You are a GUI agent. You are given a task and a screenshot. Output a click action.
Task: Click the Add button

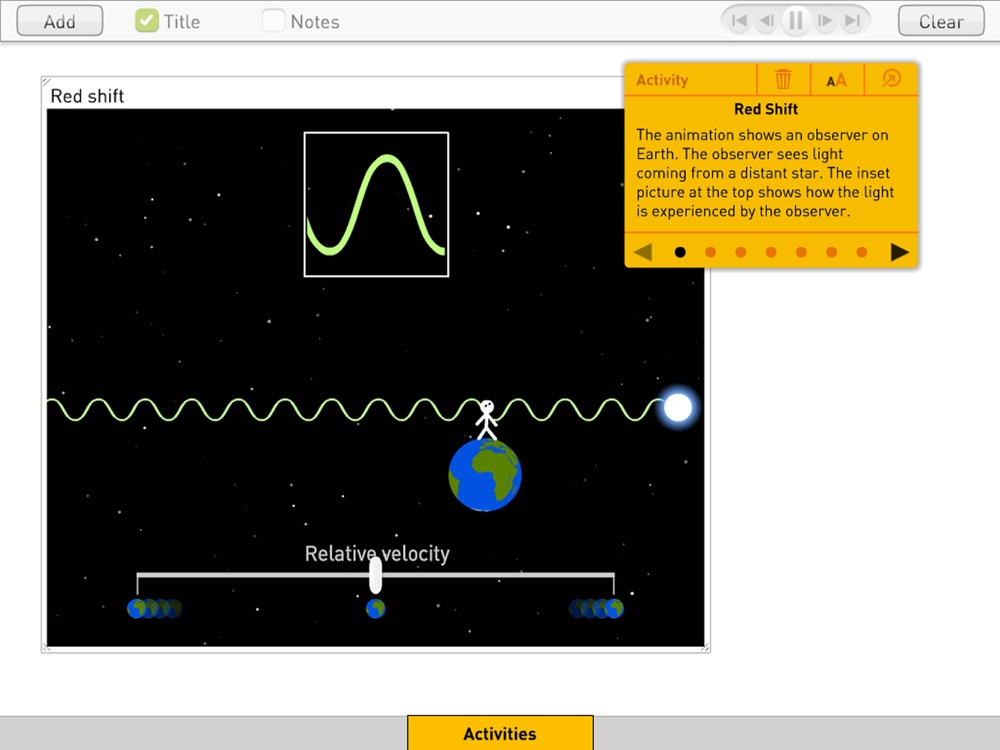(x=59, y=21)
